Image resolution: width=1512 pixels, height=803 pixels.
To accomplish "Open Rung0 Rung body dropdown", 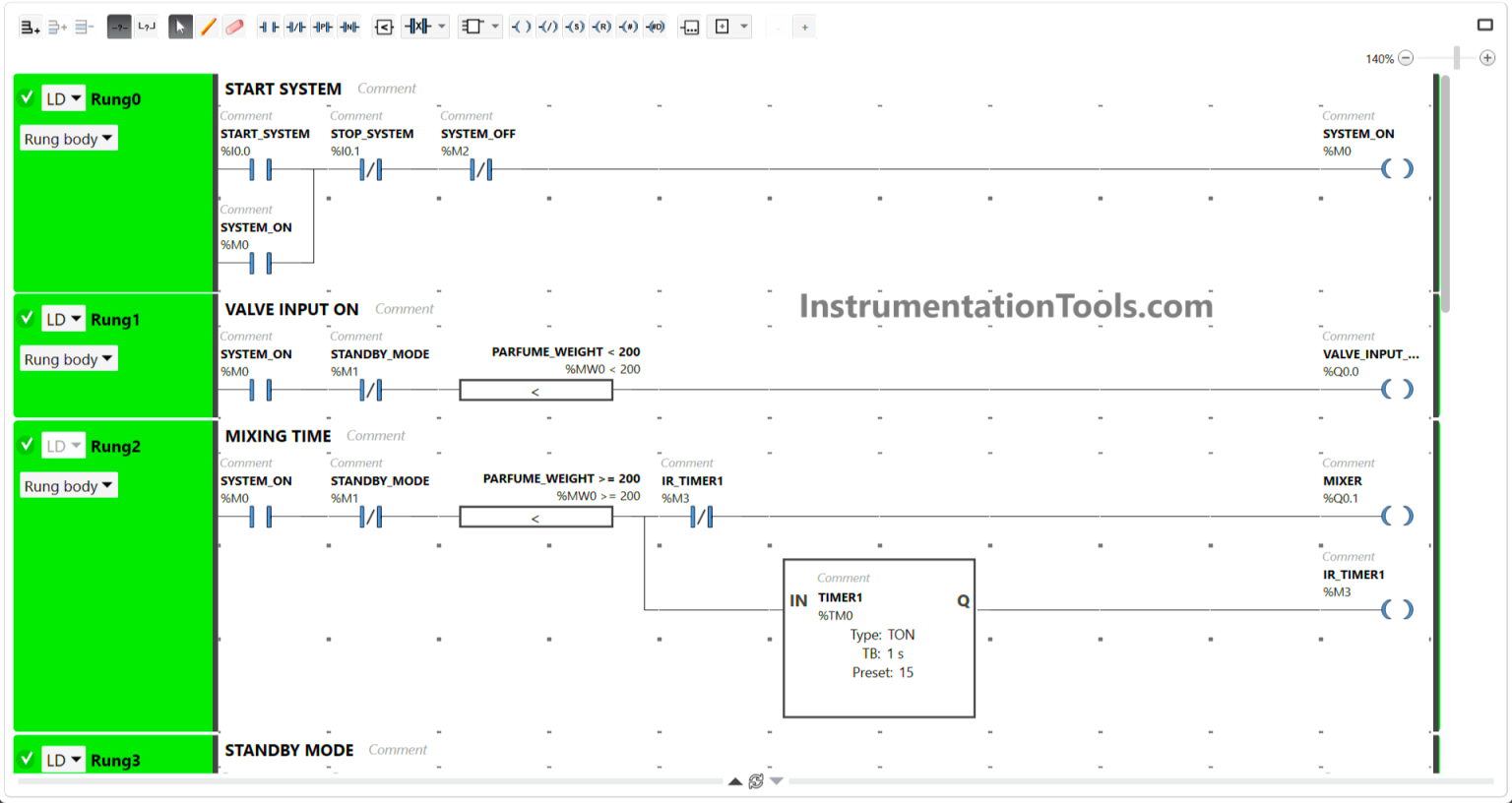I will pos(69,139).
